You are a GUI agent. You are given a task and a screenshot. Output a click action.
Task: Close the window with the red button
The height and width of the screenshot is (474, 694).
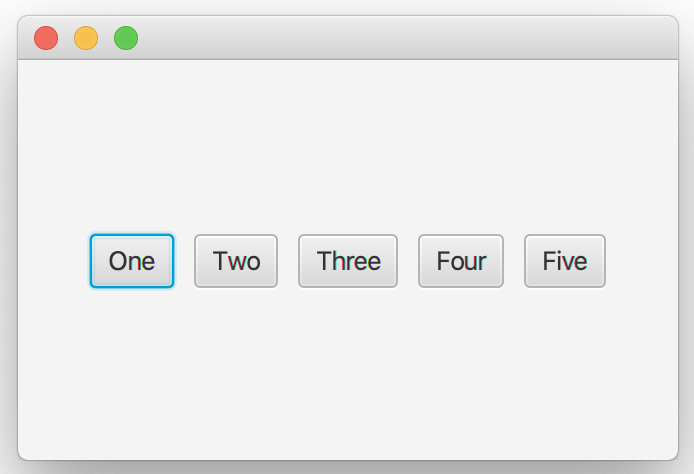46,38
